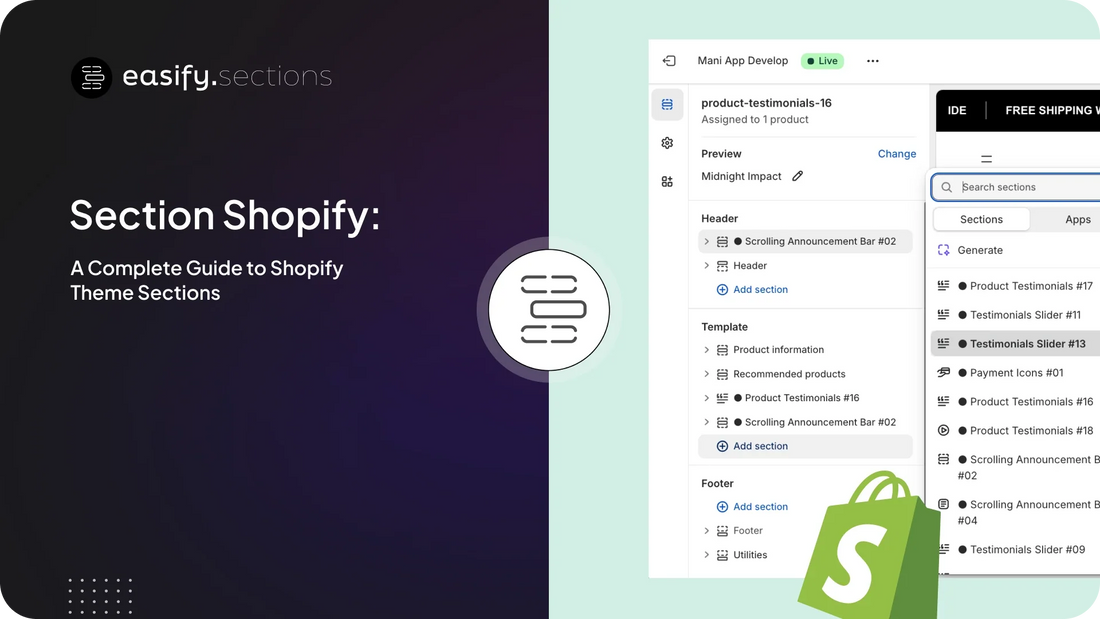Click icon of Testimonials Slider #11
The height and width of the screenshot is (619, 1100).
point(944,314)
